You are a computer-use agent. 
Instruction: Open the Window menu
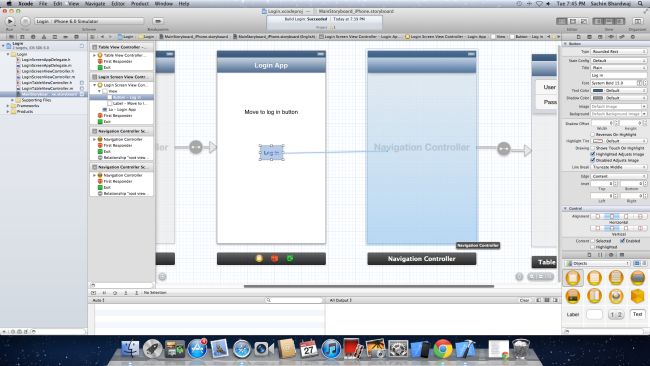click(164, 4)
